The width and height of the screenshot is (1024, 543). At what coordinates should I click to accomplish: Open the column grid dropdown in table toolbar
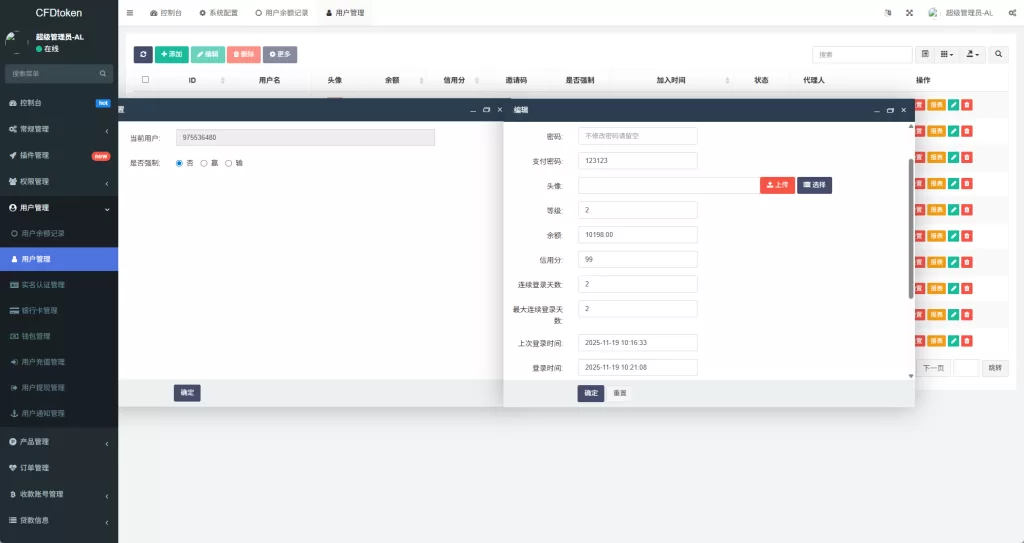[947, 54]
